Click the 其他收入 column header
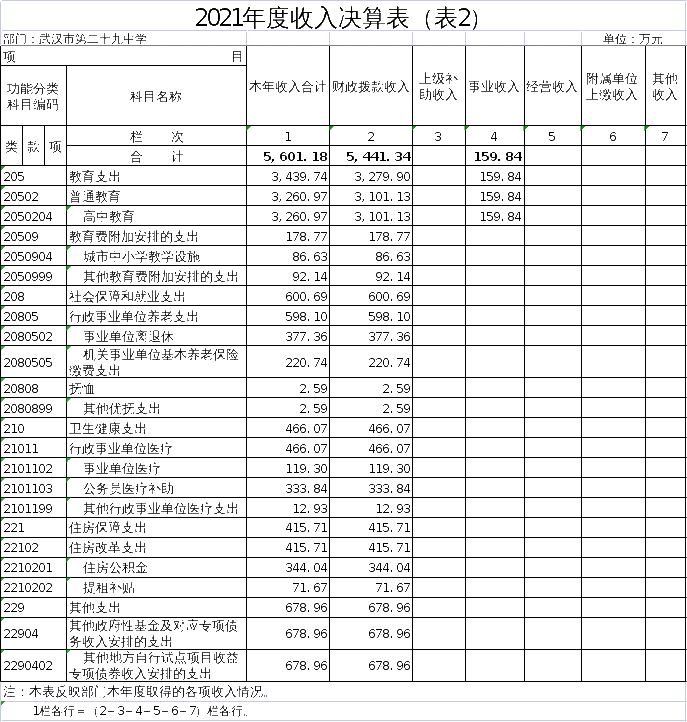The image size is (687, 722). [665, 87]
